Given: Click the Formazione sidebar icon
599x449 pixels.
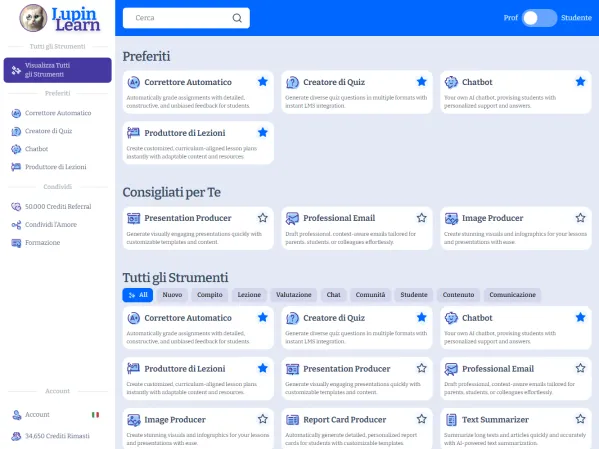Looking at the screenshot, I should click(16, 243).
